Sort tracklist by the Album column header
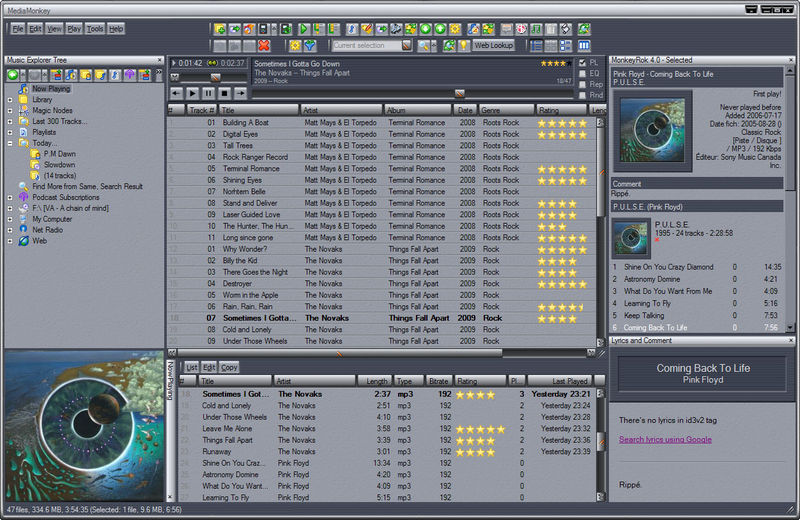The width and height of the screenshot is (800, 520). (418, 110)
